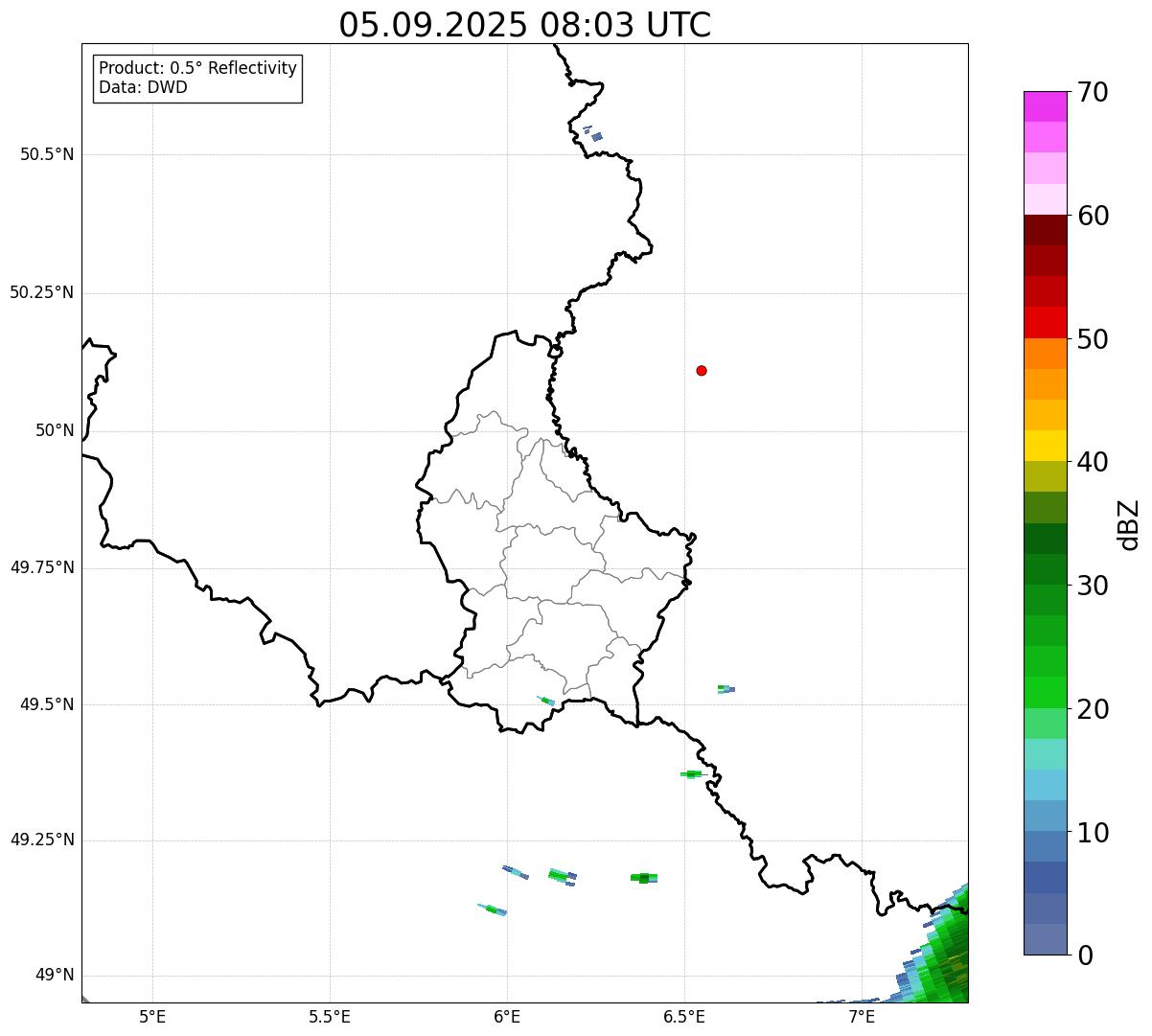The width and height of the screenshot is (1152, 1036).
Task: Click the 50°N latitude tick label
Action: click(54, 431)
